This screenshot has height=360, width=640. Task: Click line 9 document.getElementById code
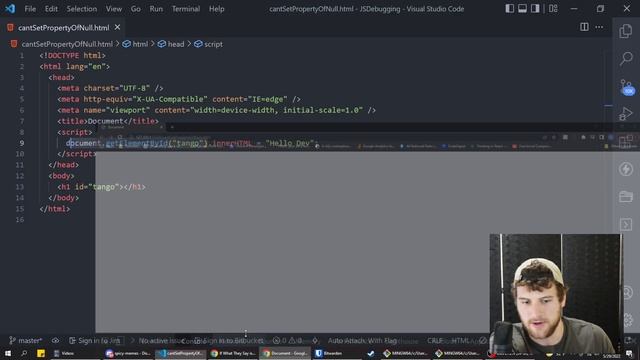click(x=191, y=143)
